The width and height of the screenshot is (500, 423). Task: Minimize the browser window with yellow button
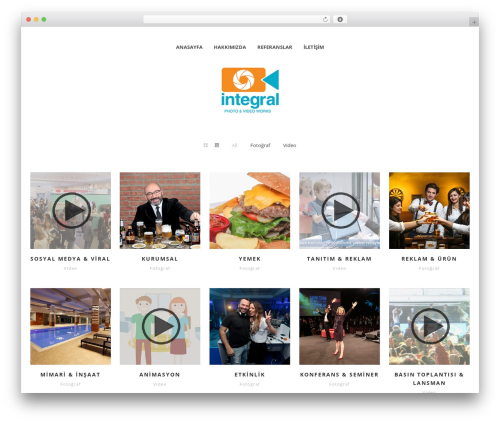(36, 19)
